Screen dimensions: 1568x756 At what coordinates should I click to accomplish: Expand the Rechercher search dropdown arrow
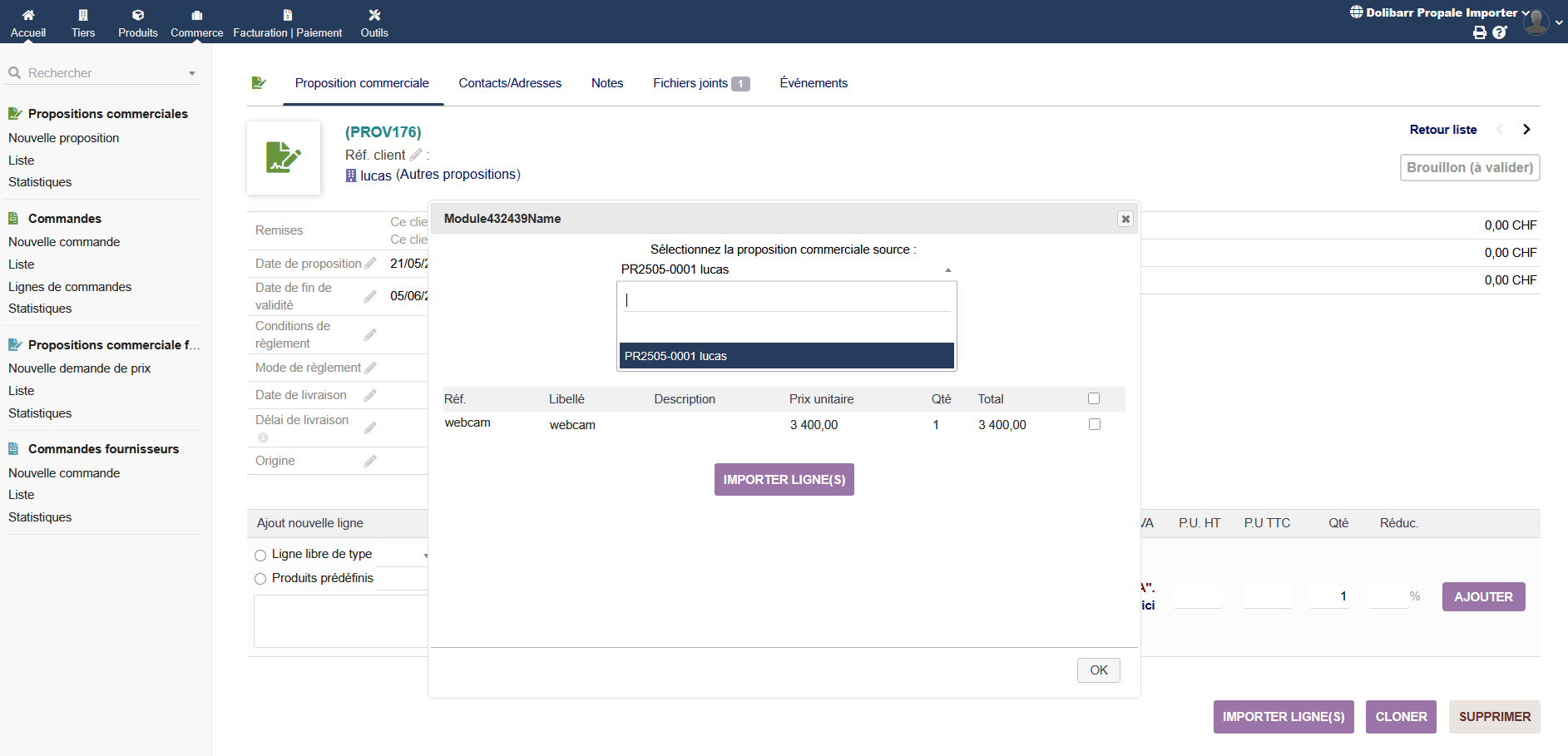[x=192, y=73]
